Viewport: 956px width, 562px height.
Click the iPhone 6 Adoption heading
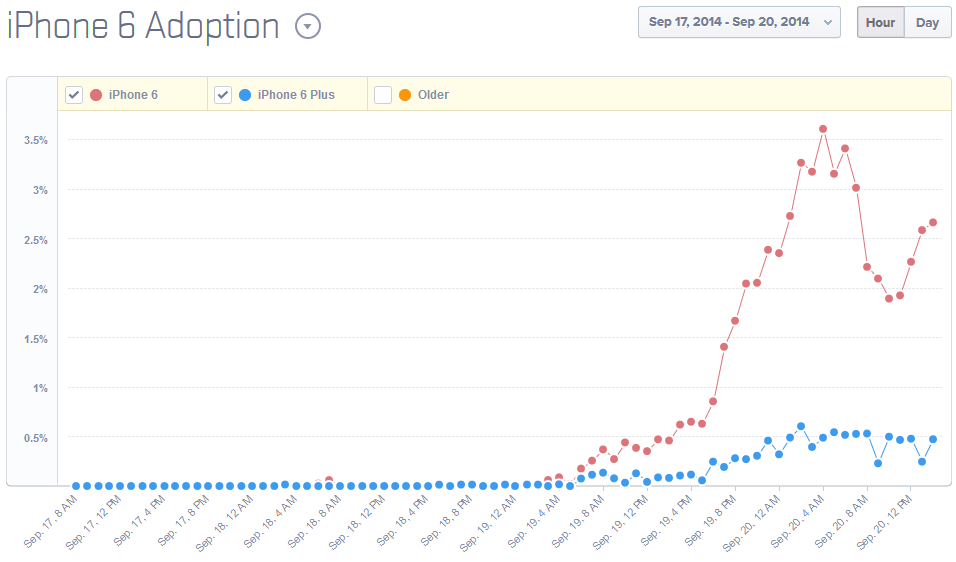tap(143, 26)
